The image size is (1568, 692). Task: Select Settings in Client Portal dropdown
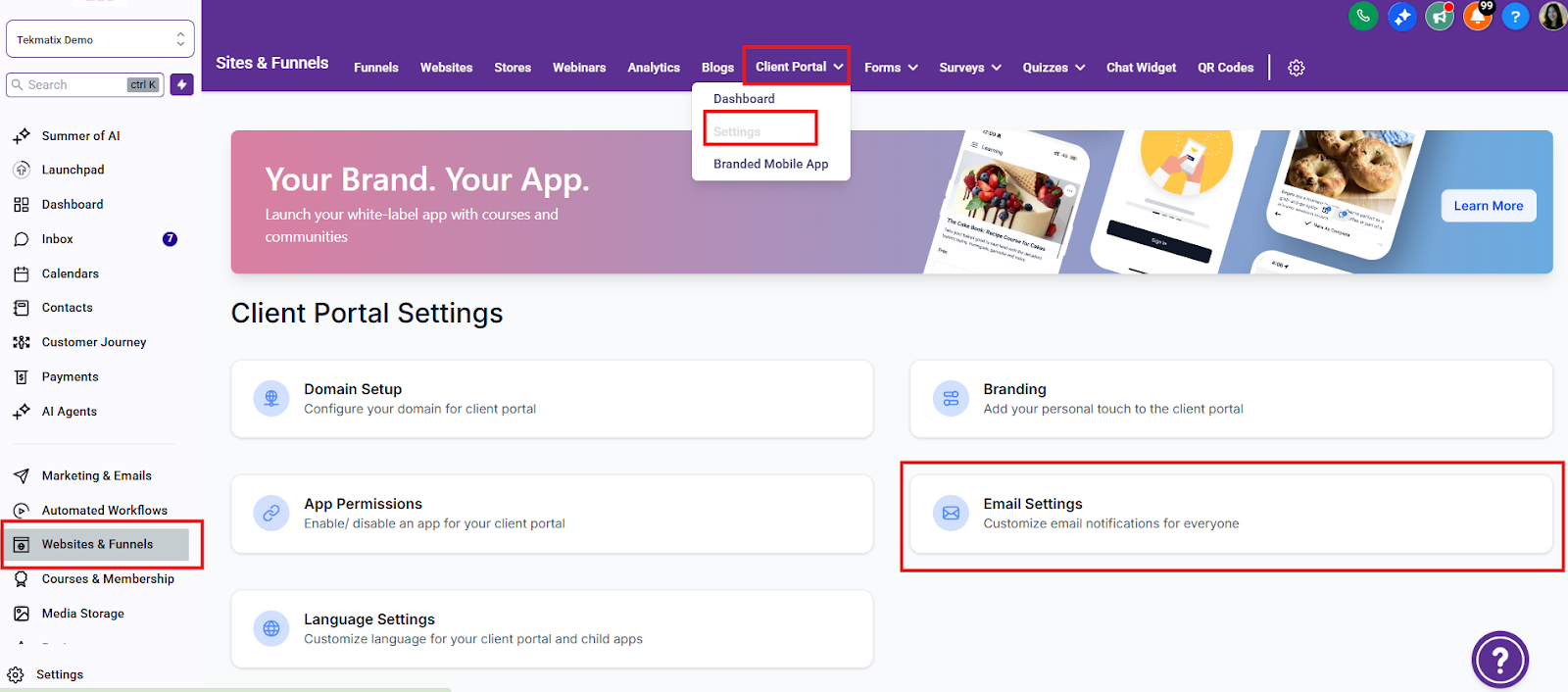pyautogui.click(x=737, y=131)
